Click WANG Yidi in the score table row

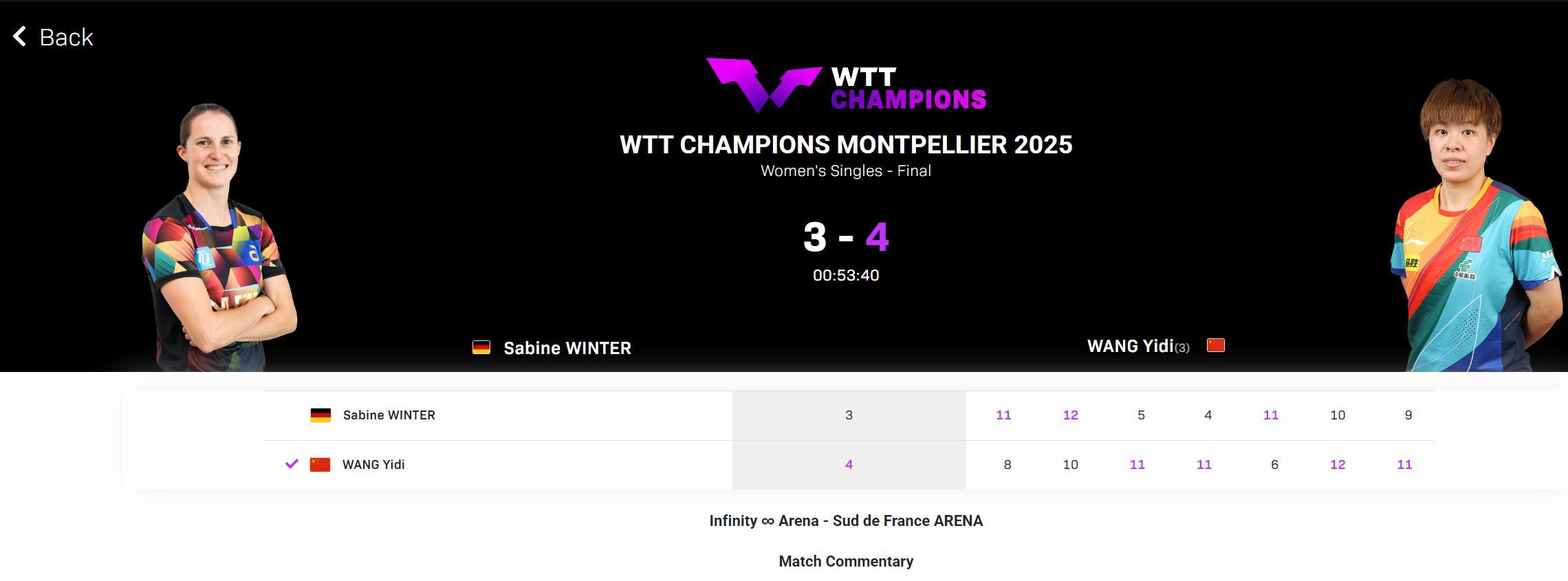coord(373,465)
